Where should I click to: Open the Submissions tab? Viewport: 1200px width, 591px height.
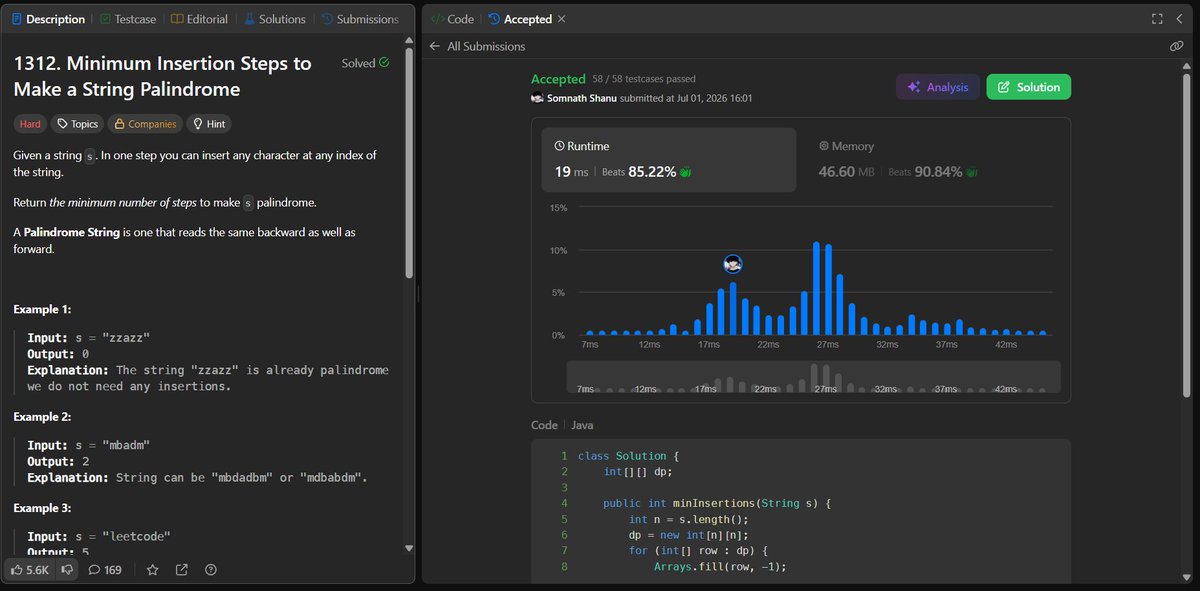coord(359,19)
